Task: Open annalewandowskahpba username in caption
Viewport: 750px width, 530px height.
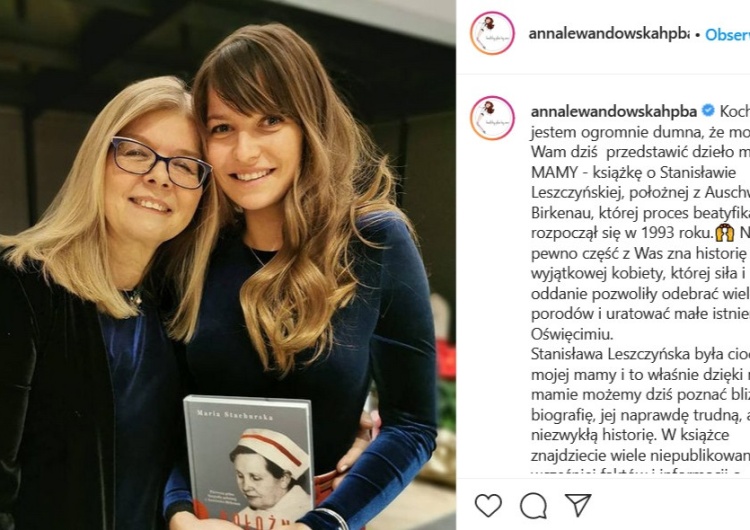Action: click(x=614, y=111)
